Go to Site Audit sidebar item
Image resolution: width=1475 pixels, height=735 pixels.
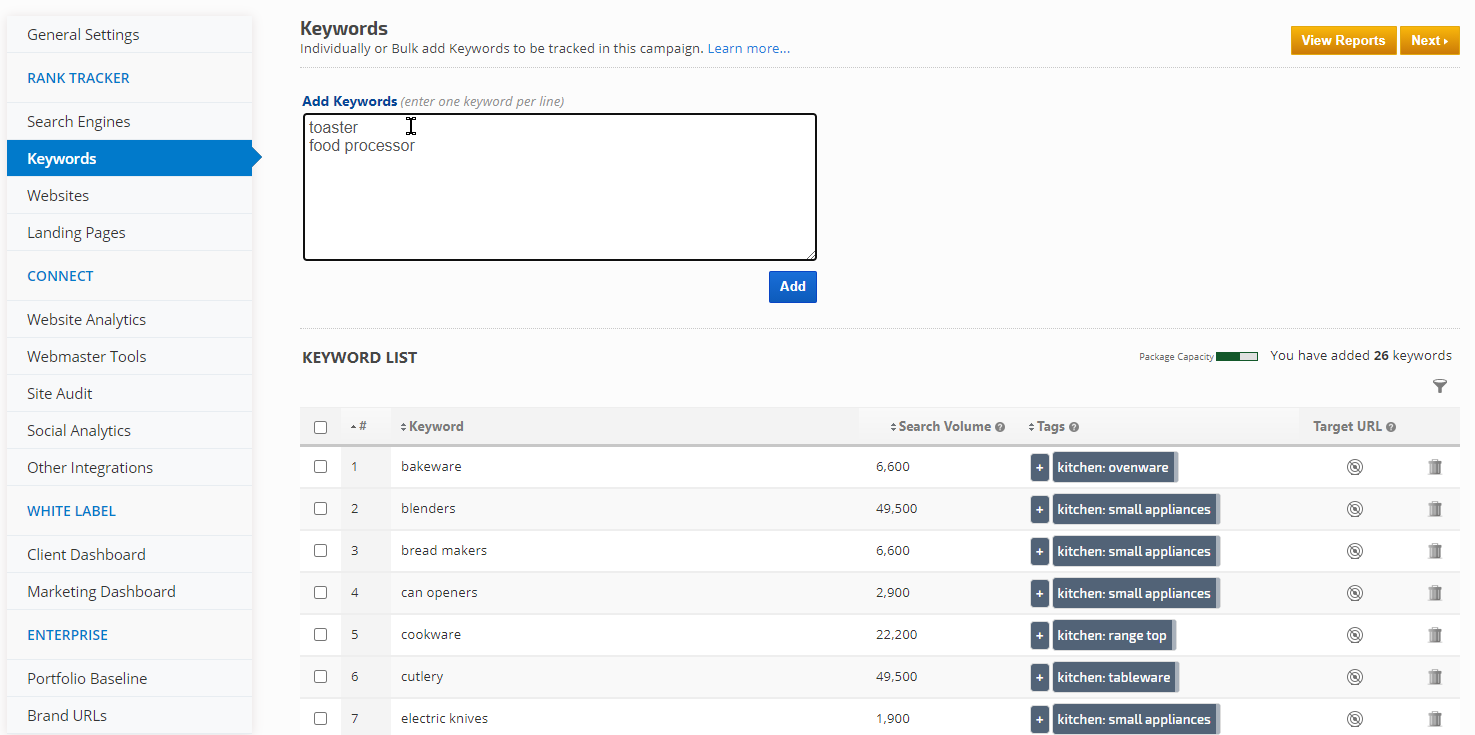click(60, 393)
